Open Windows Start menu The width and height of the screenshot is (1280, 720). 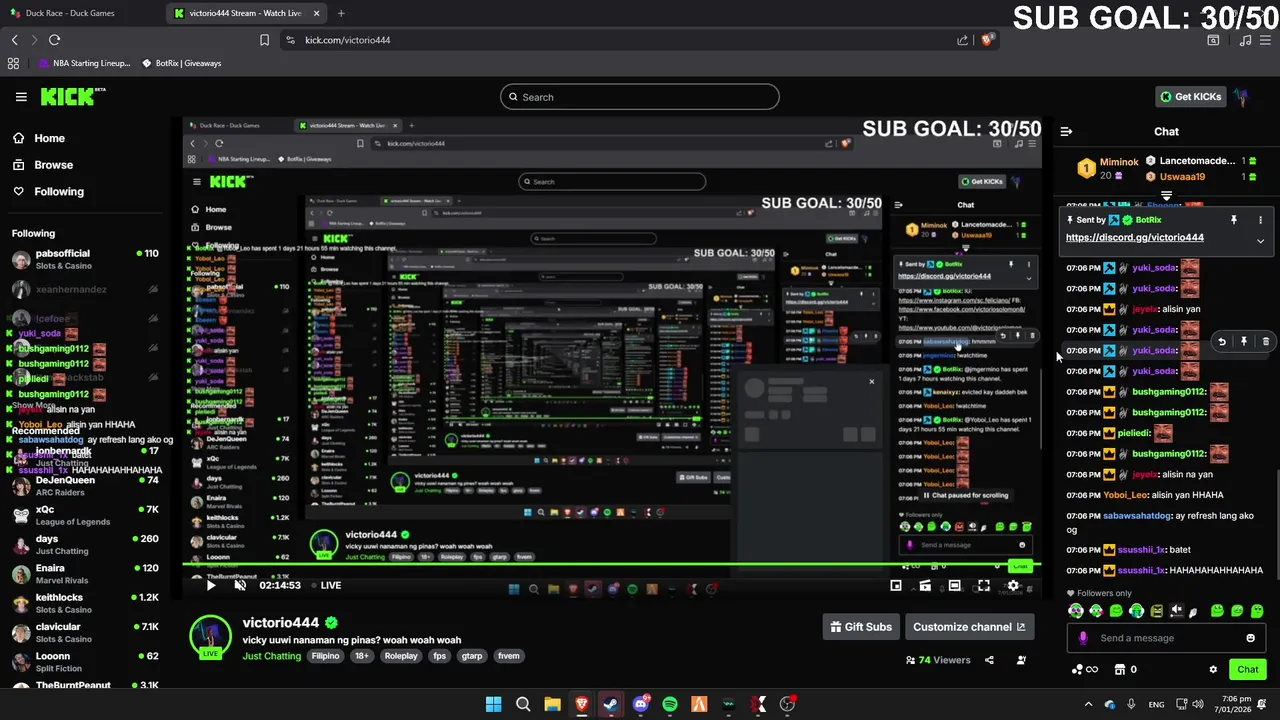click(x=493, y=704)
